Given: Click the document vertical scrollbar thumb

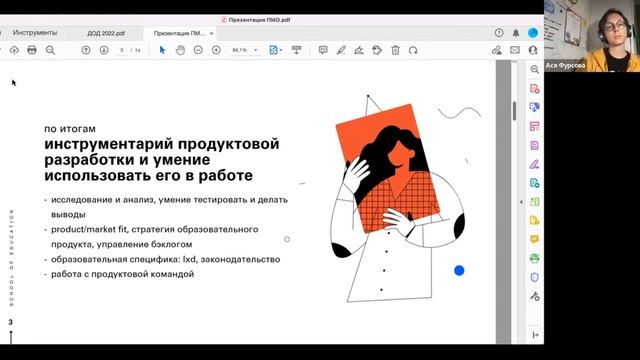Looking at the screenshot, I should tap(514, 111).
